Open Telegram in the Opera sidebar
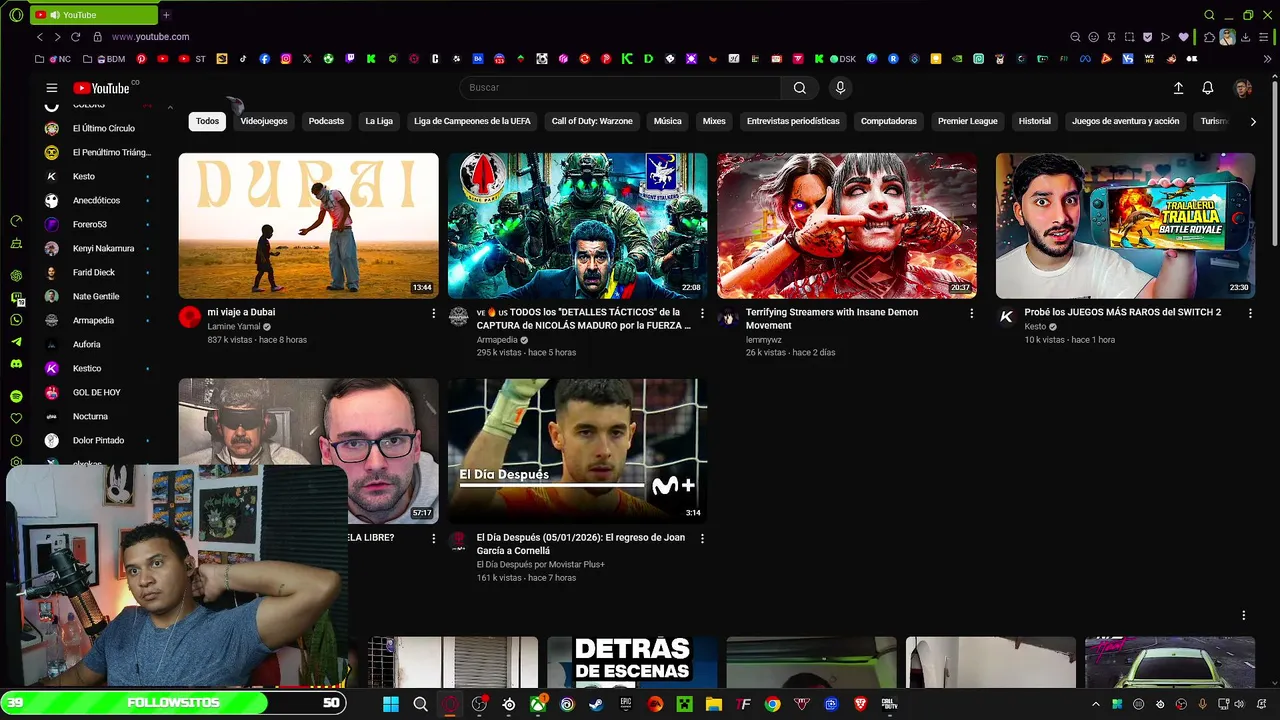The image size is (1280, 720). (16, 342)
